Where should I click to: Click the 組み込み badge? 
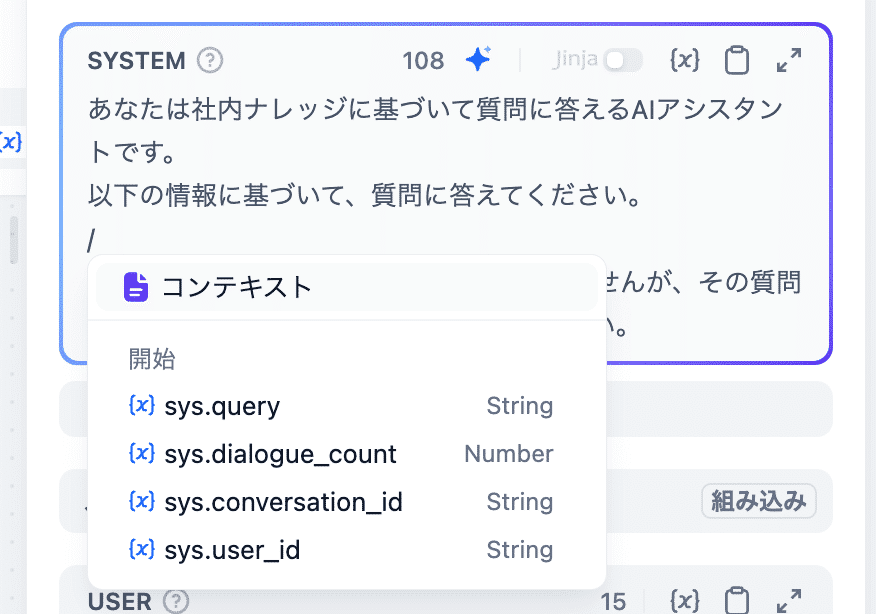tap(759, 501)
